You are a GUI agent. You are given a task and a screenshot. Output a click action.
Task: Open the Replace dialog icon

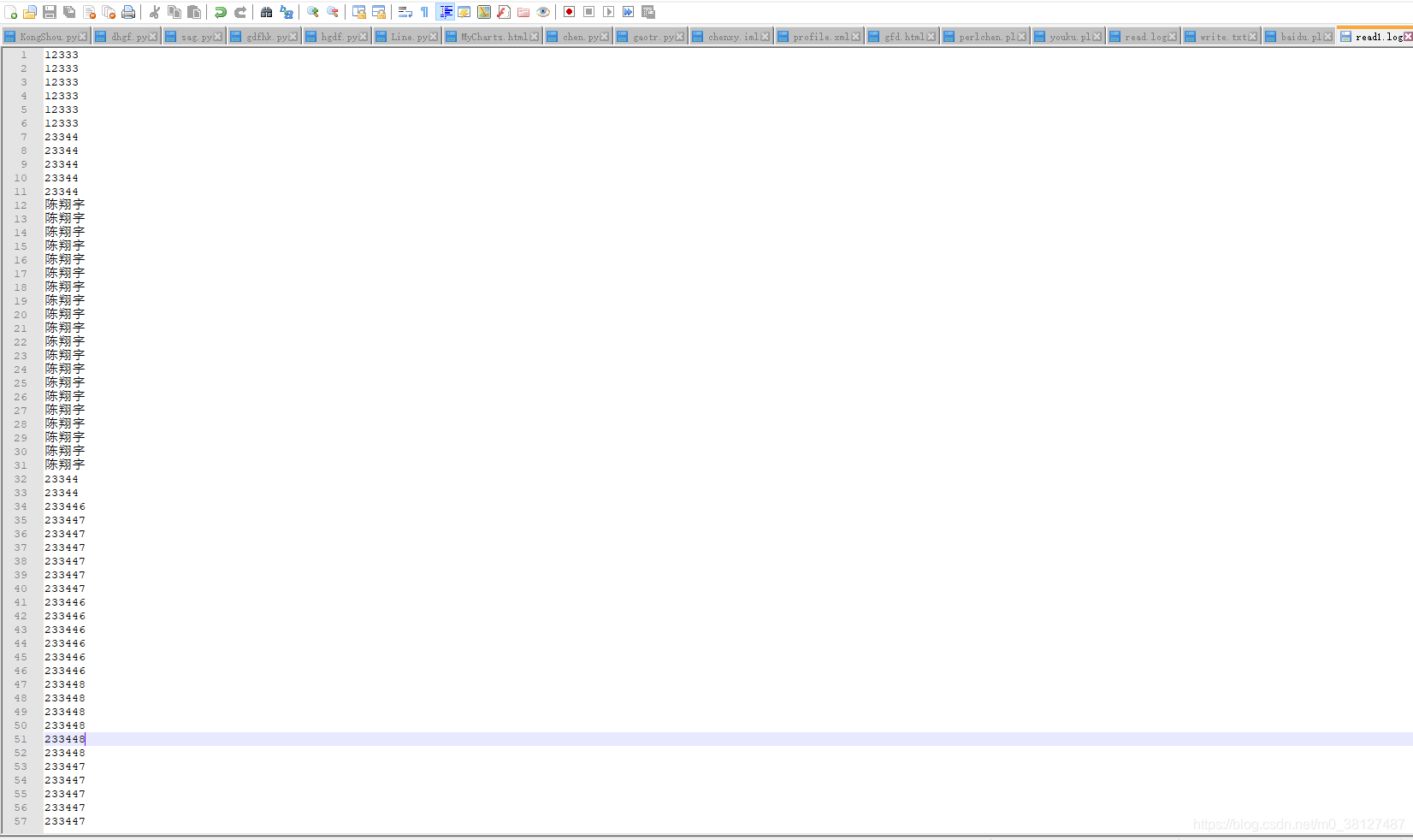click(x=287, y=12)
